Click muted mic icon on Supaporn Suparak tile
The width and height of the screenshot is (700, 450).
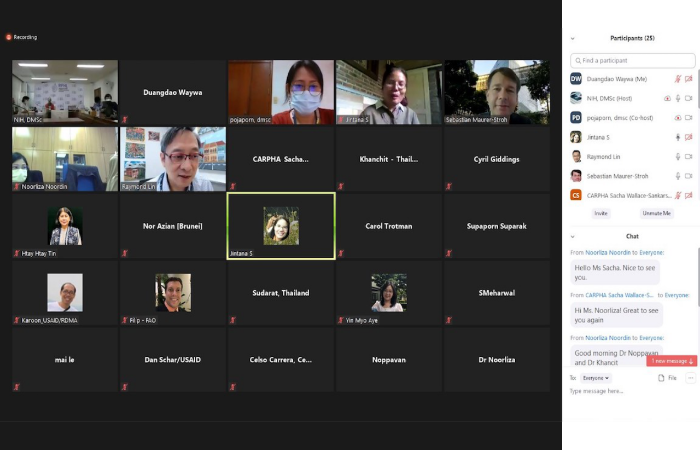click(449, 254)
